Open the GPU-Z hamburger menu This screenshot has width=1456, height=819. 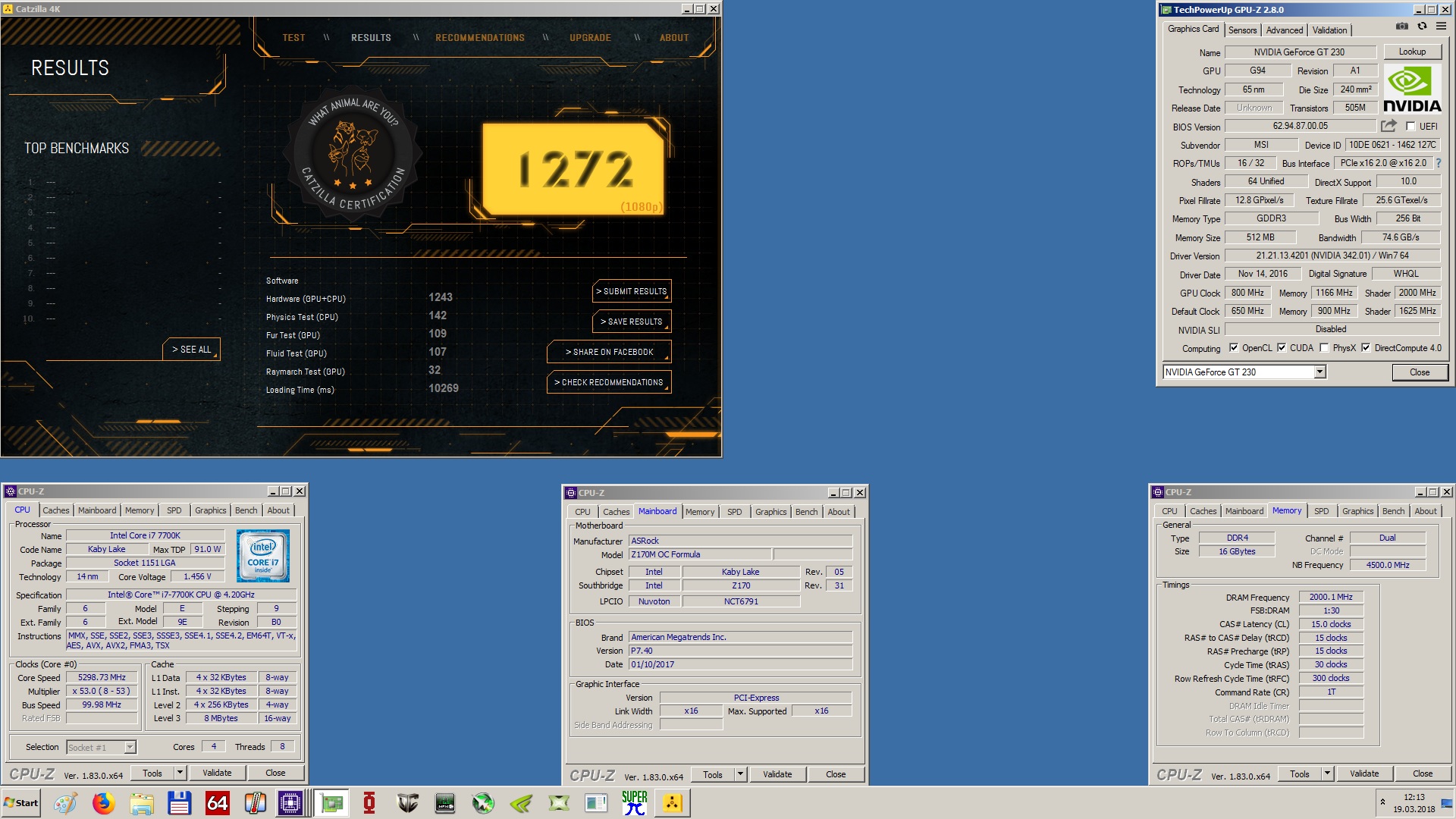coord(1441,27)
